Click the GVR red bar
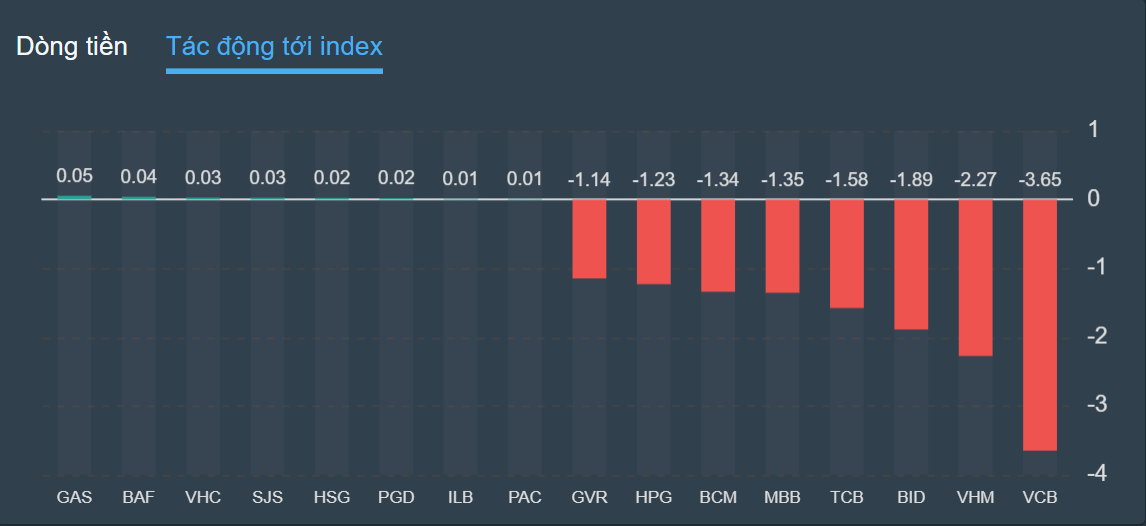This screenshot has width=1146, height=526. point(589,238)
